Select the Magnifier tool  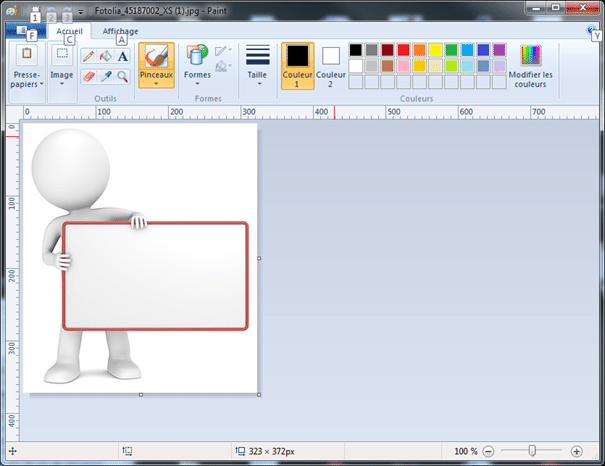122,76
